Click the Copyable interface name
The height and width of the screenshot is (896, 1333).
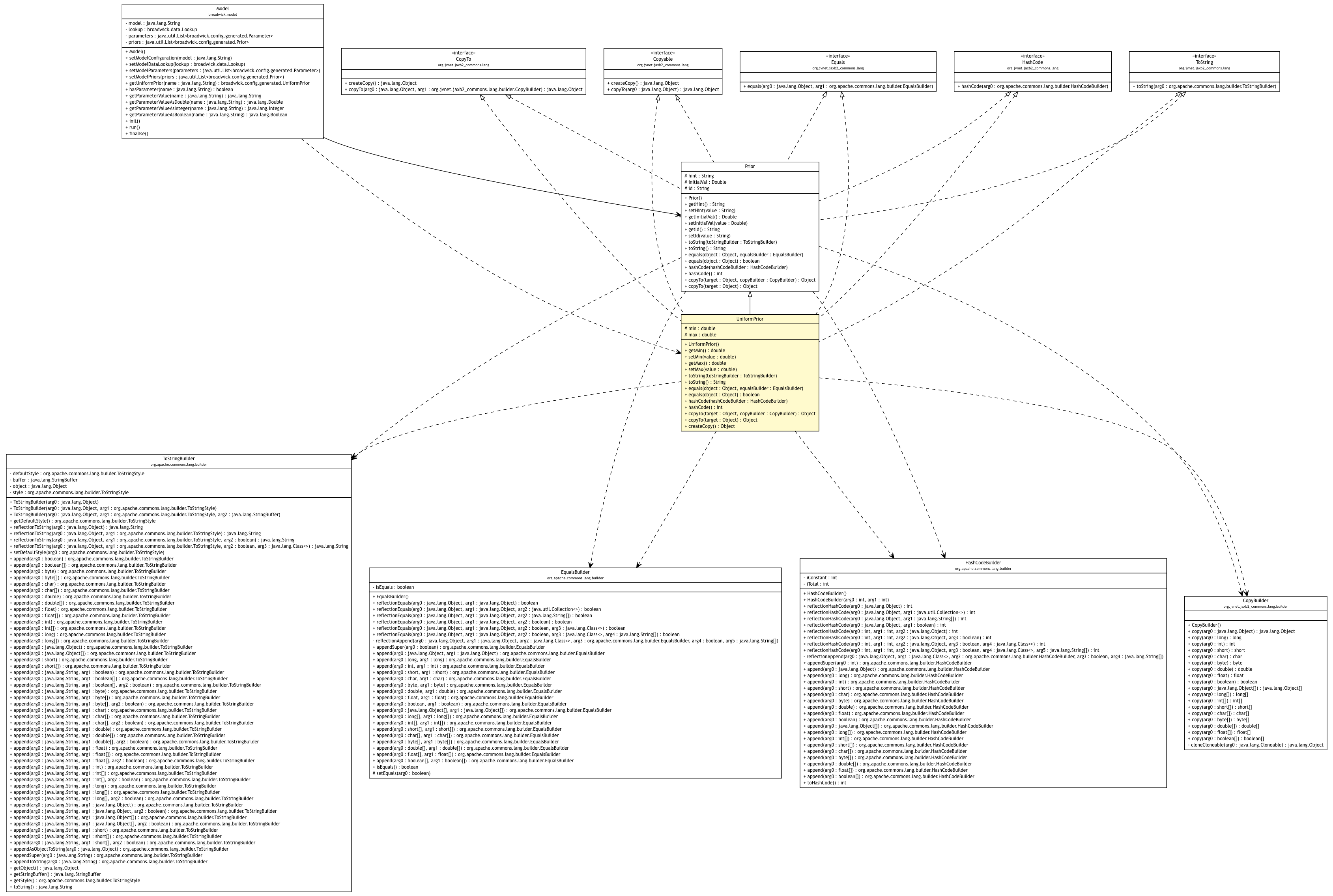point(662,59)
